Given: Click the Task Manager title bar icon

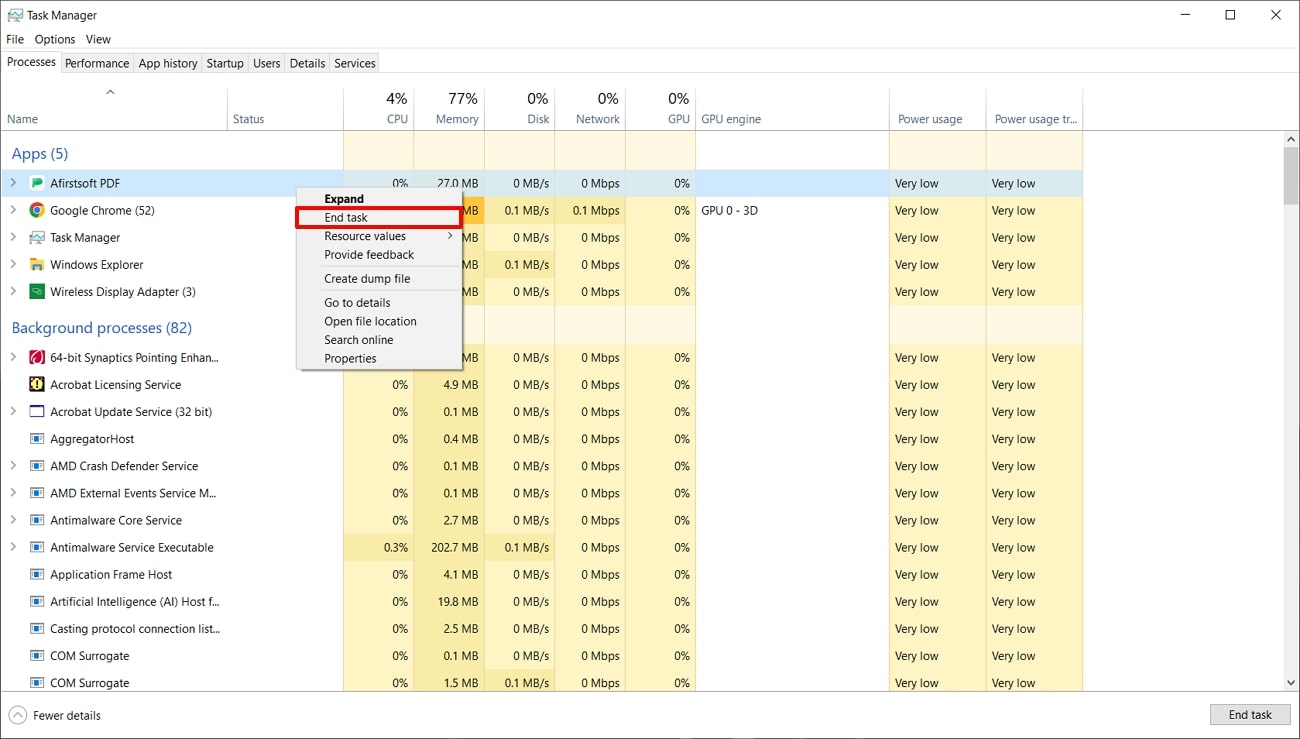Looking at the screenshot, I should click(x=15, y=15).
